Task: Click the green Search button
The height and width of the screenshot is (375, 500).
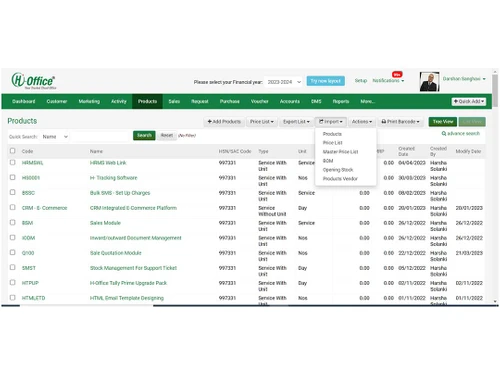Action: (x=144, y=135)
